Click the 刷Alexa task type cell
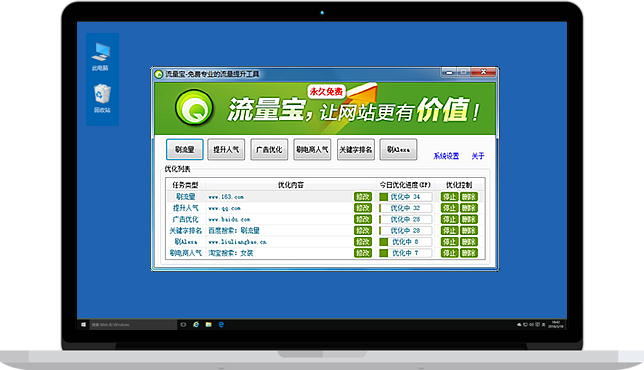This screenshot has height=370, width=644. tap(186, 242)
